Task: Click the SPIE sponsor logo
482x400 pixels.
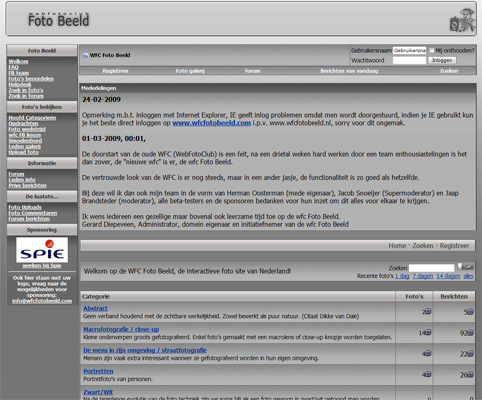Action: pos(42,250)
